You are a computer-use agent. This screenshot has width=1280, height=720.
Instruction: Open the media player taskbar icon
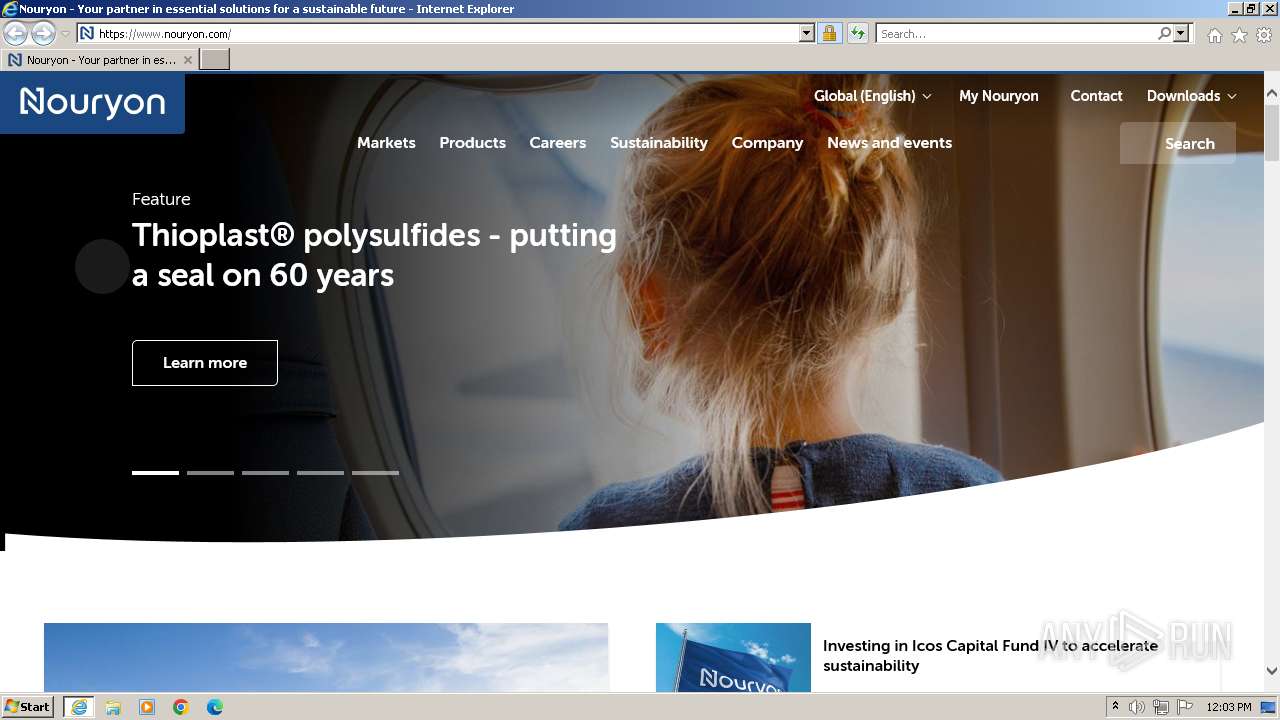pos(147,707)
